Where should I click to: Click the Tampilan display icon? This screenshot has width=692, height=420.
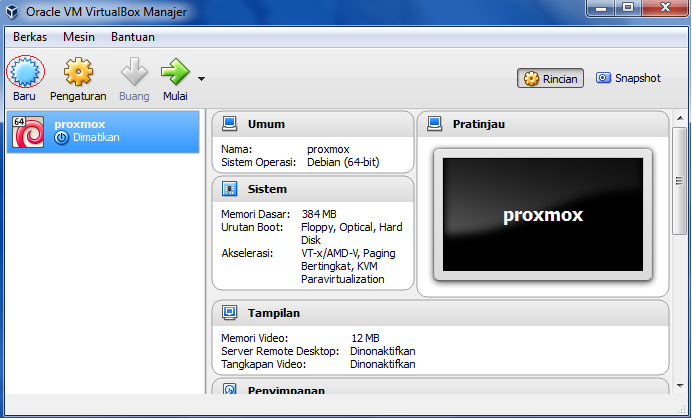[x=229, y=313]
